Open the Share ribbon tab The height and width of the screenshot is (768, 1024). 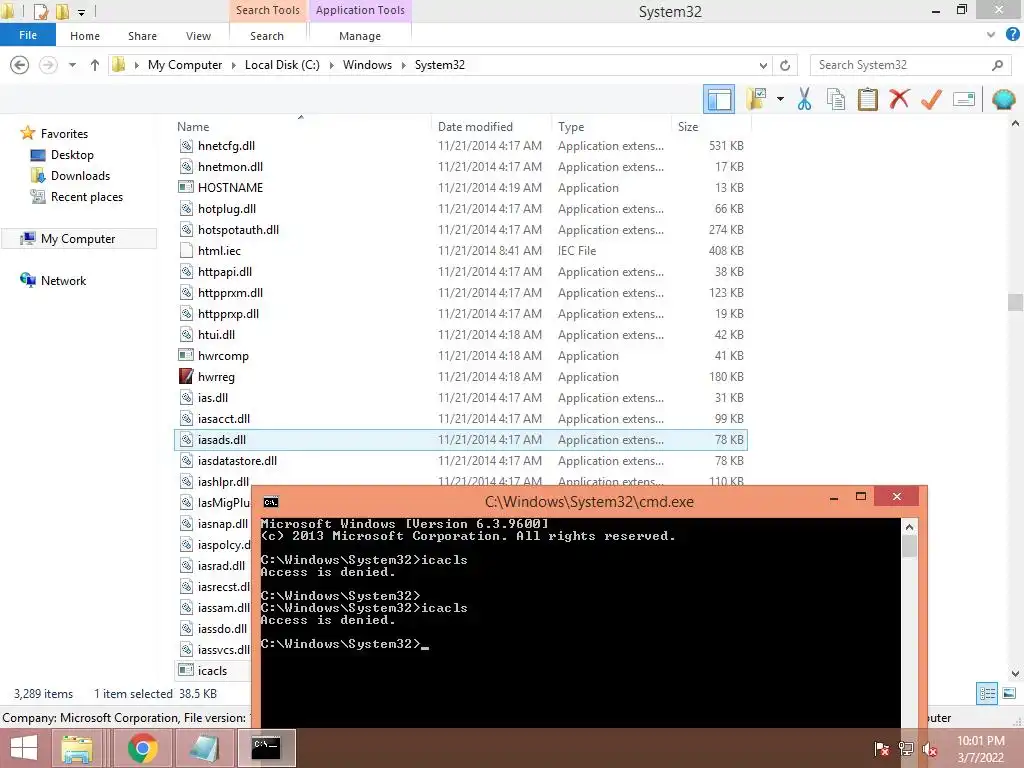click(x=142, y=36)
